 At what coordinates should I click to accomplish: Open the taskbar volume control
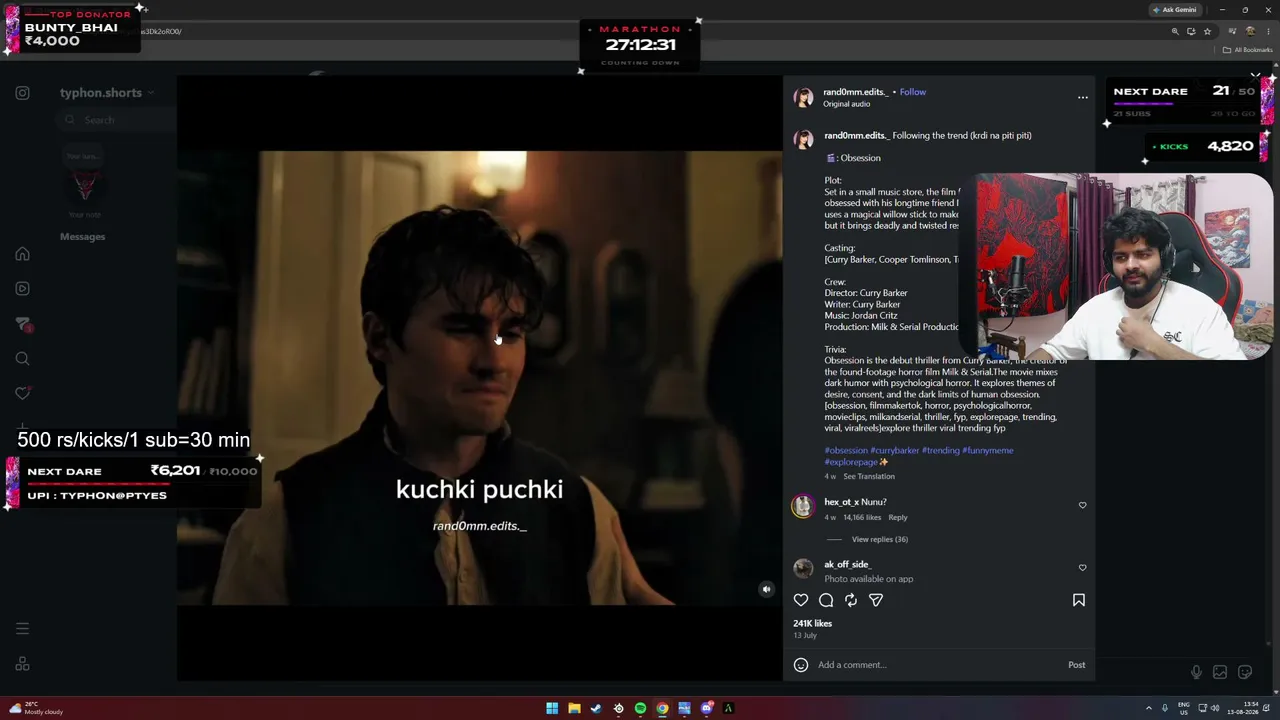coord(1215,709)
